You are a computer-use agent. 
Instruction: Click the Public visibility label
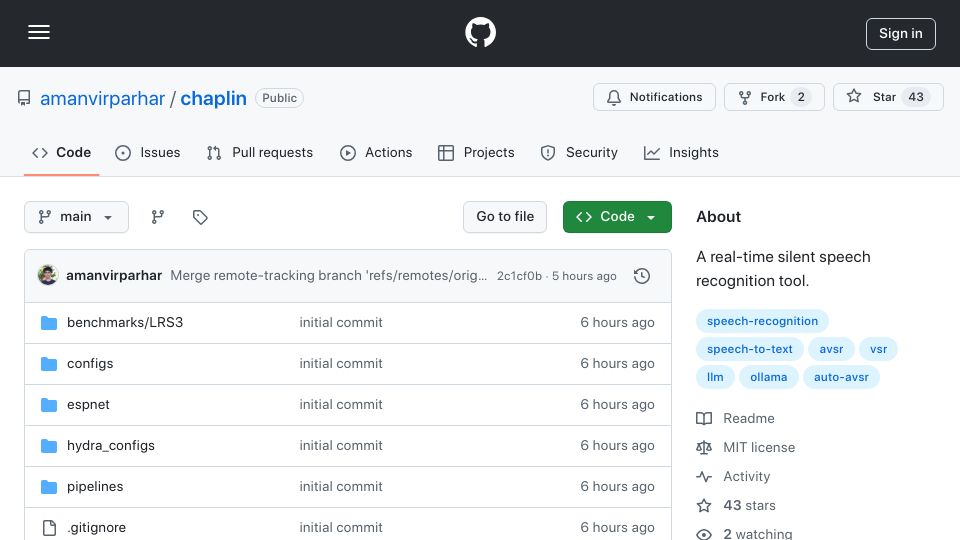coord(279,98)
